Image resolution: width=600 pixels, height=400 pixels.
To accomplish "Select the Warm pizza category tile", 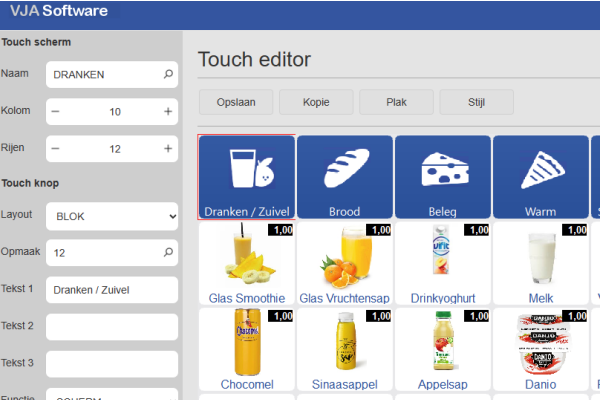I will pyautogui.click(x=540, y=176).
